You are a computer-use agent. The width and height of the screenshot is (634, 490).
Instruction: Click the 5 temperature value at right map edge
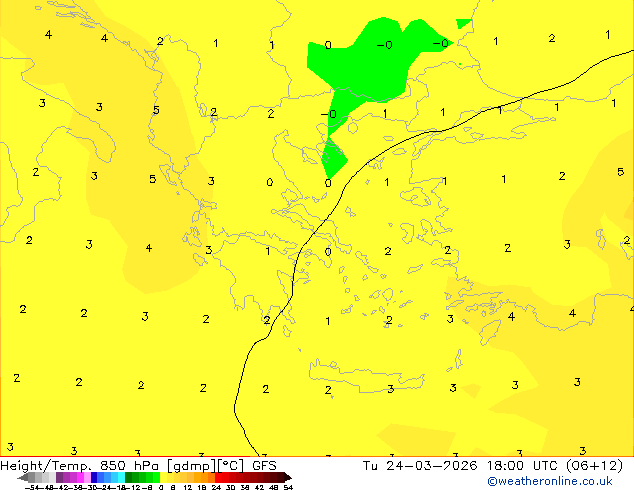[620, 172]
